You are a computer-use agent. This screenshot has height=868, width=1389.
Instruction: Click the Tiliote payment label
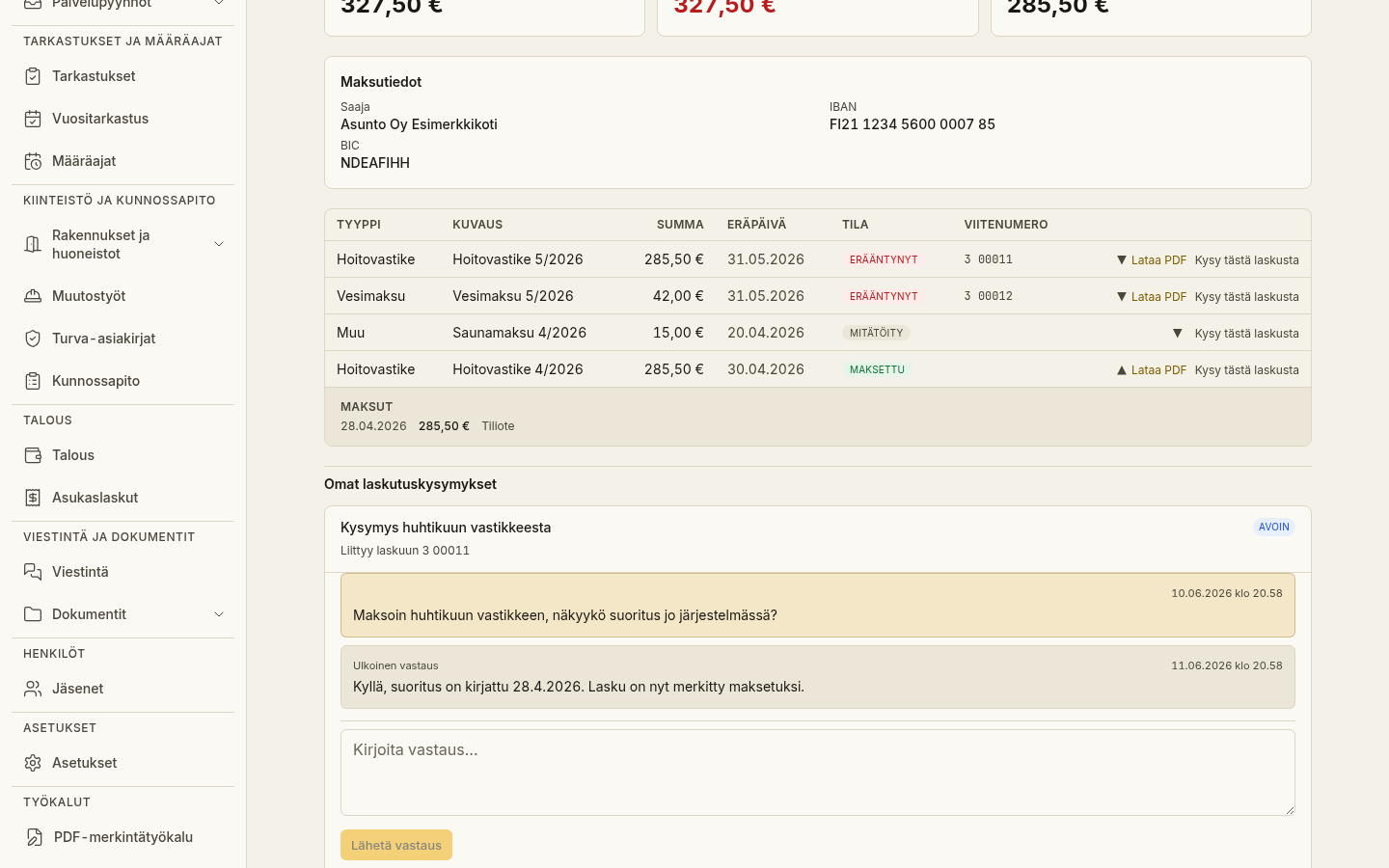[x=498, y=426]
